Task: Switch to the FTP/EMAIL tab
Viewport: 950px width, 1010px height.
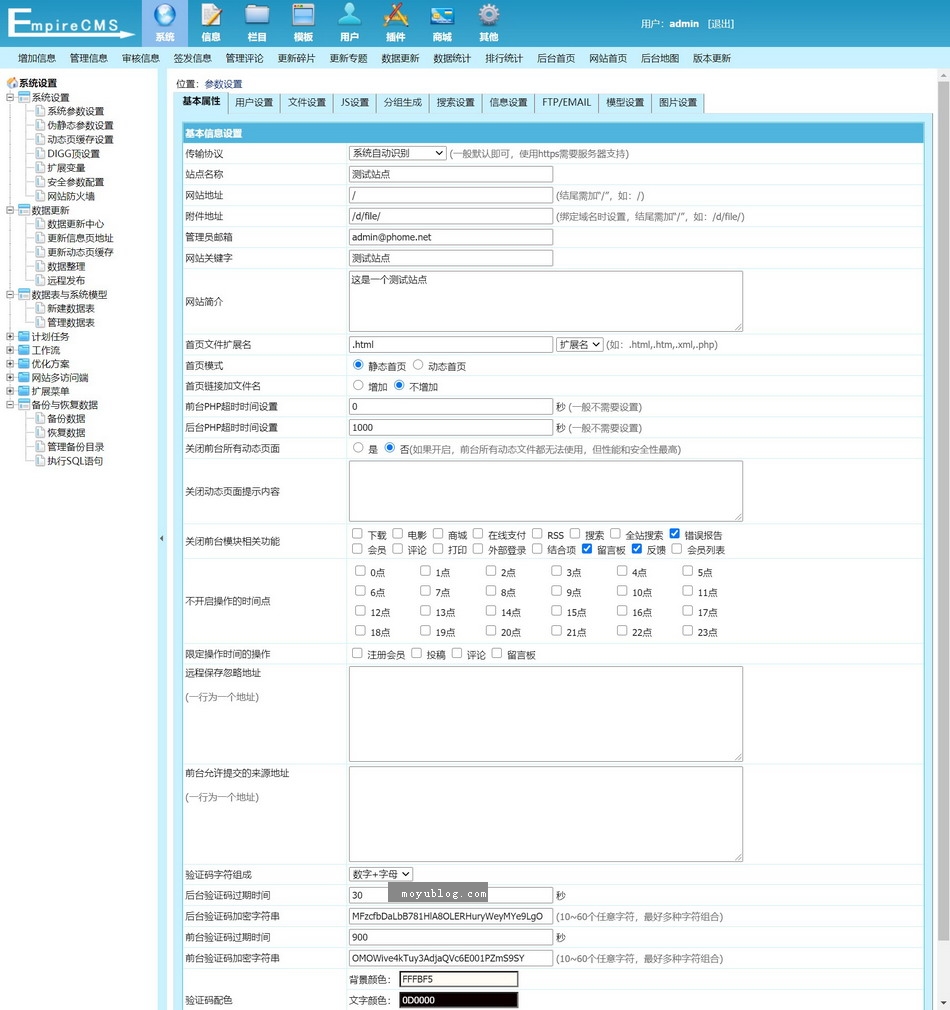Action: [x=566, y=102]
